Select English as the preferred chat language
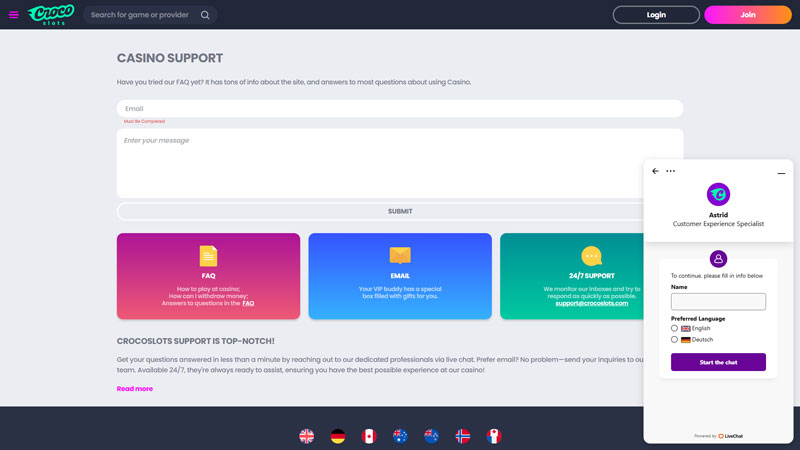 pos(675,328)
